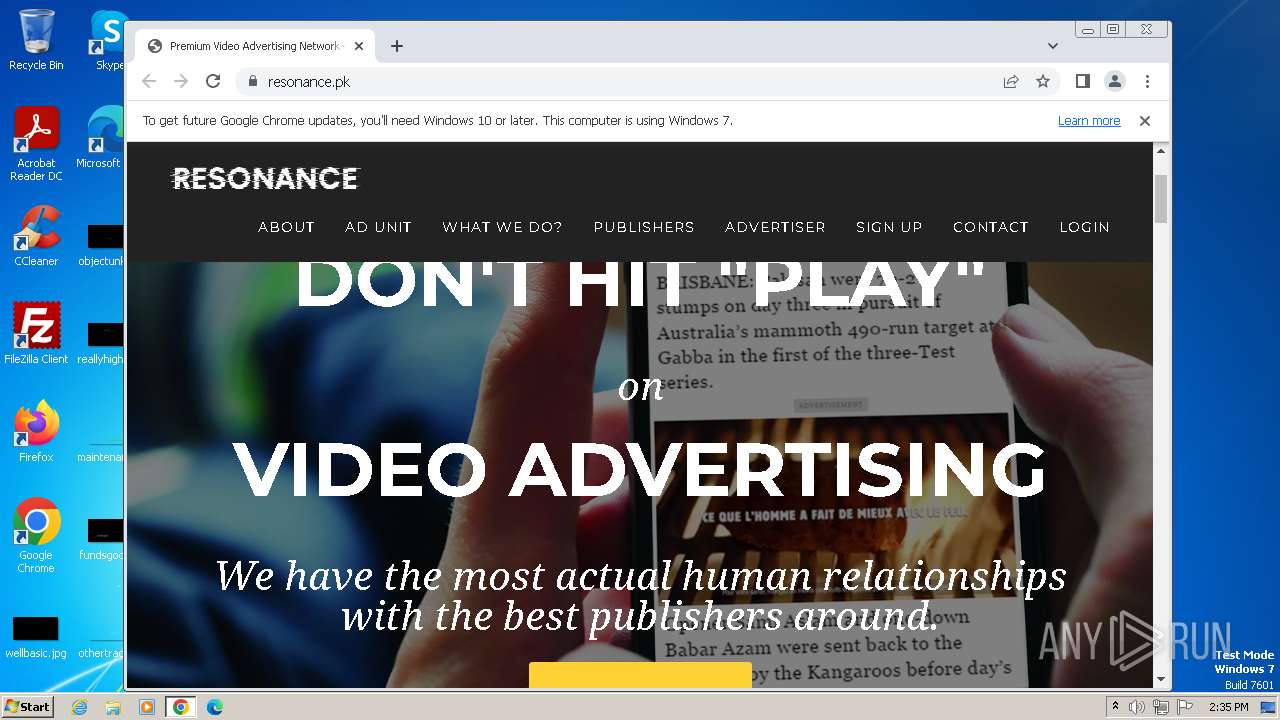Close the Premium Video Advertising tab
The width and height of the screenshot is (1280, 720).
[x=359, y=46]
